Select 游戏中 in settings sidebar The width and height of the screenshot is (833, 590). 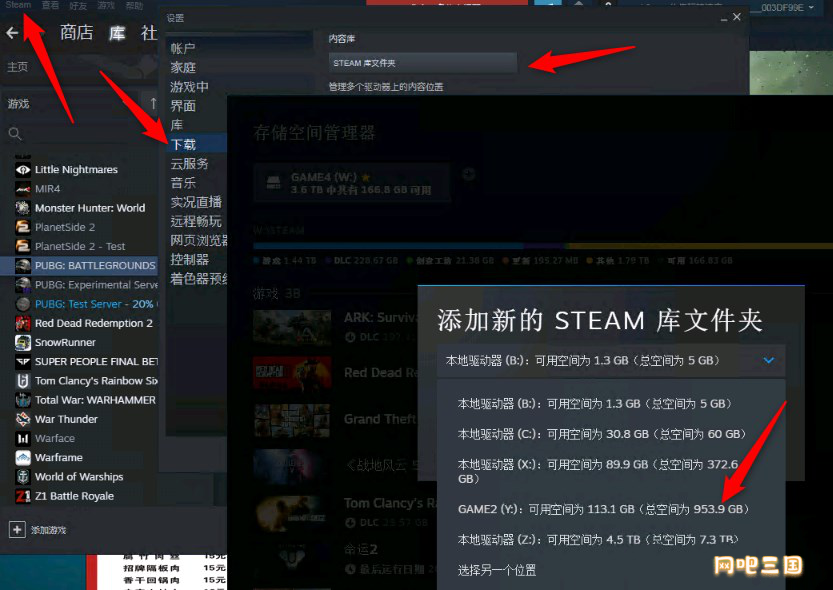point(189,87)
